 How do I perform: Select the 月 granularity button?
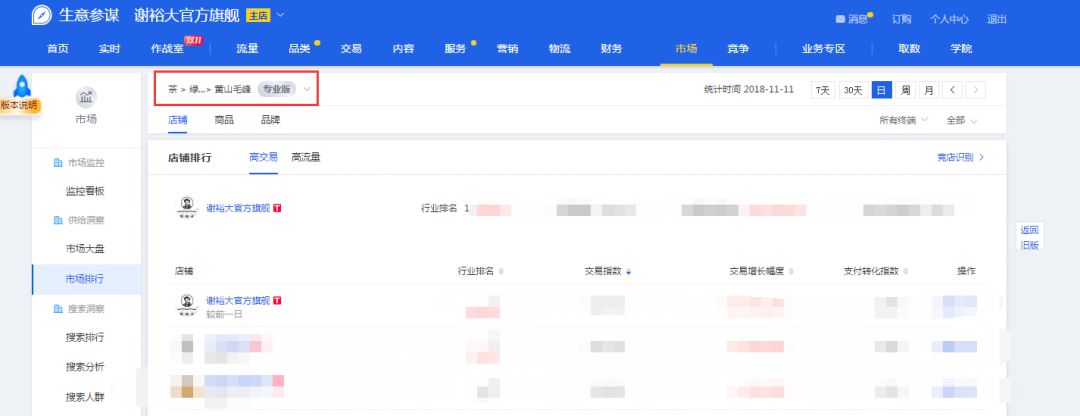click(929, 90)
